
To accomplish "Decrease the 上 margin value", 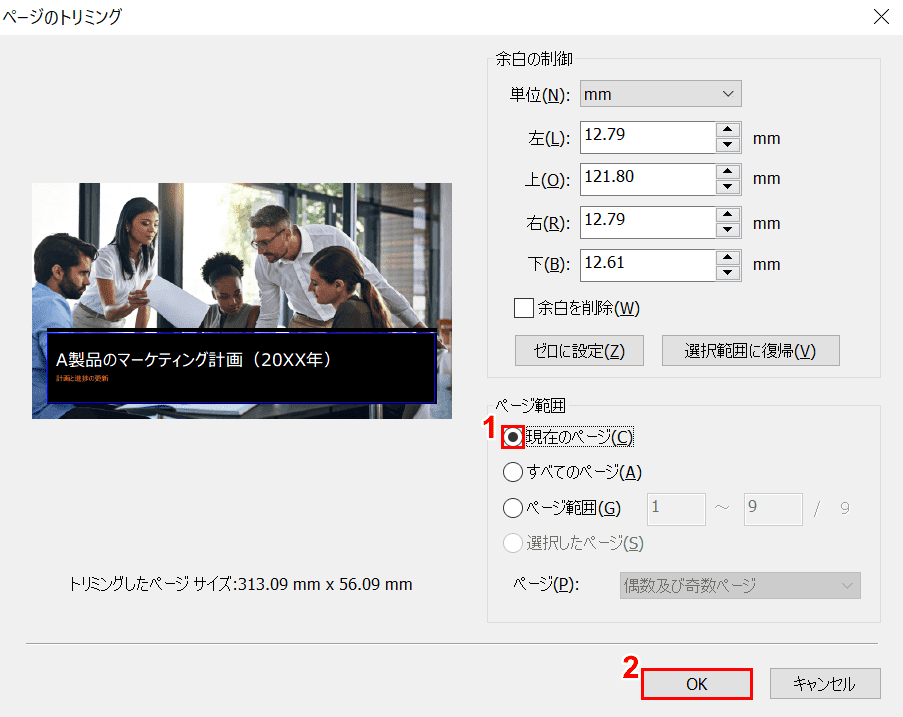I will pos(728,187).
